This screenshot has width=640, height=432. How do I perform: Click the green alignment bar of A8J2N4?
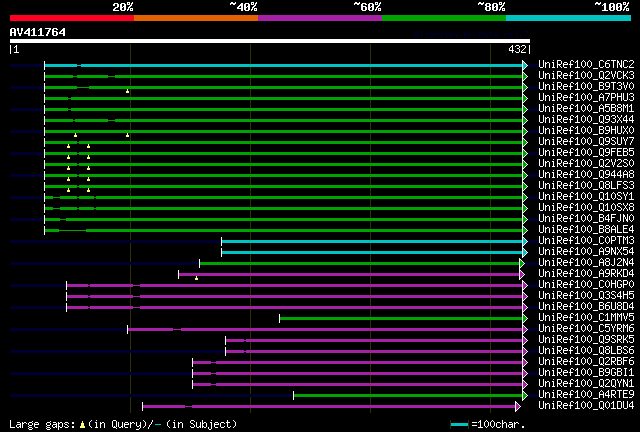360,264
